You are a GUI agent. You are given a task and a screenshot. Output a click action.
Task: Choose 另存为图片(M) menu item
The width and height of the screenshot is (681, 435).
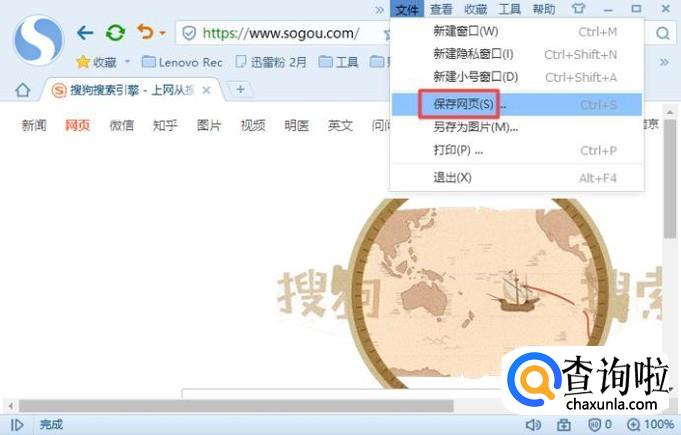point(517,127)
